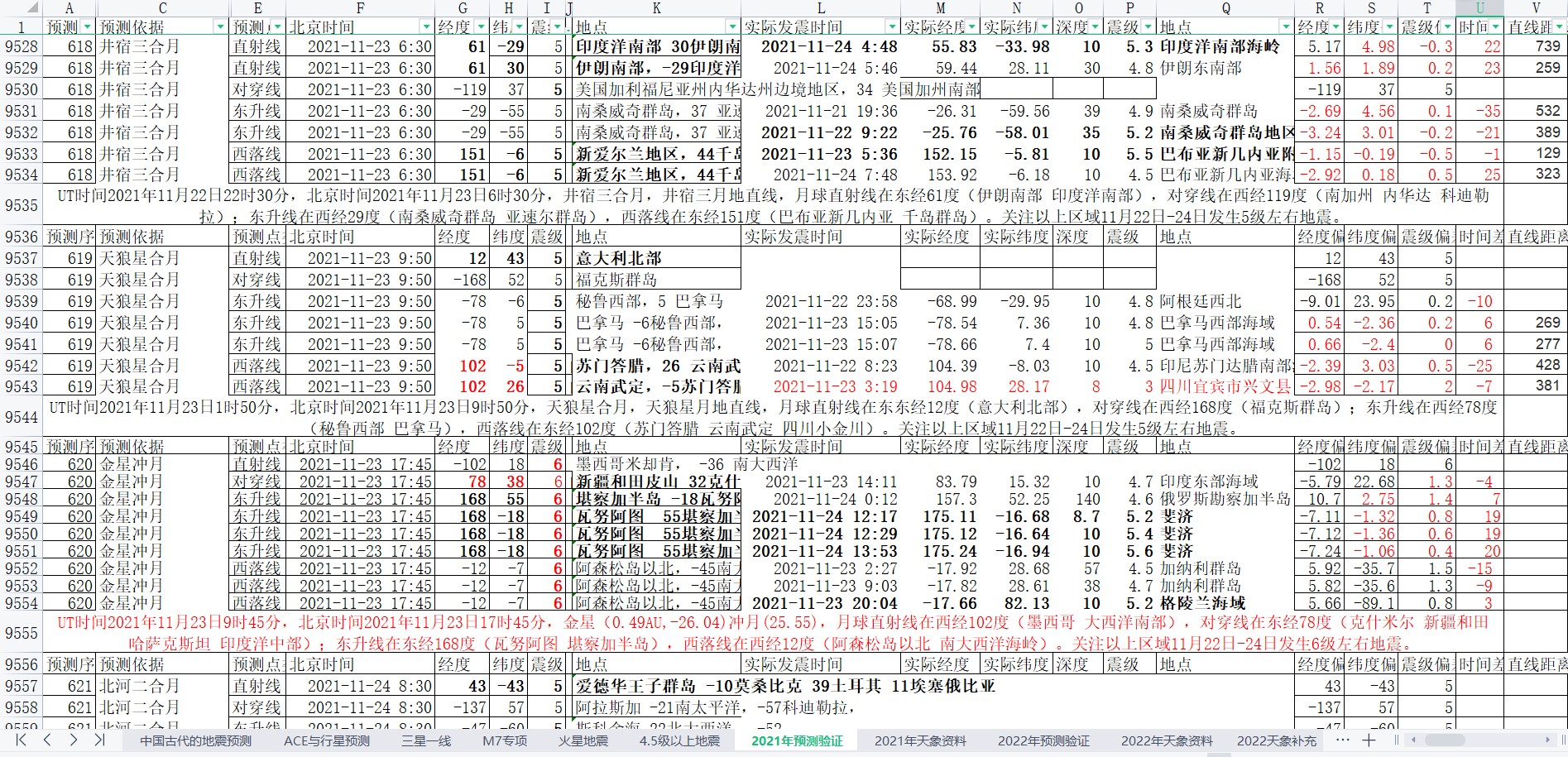Switch to 2022年天象资料 sheet tab
The image size is (1568, 757).
click(1167, 740)
